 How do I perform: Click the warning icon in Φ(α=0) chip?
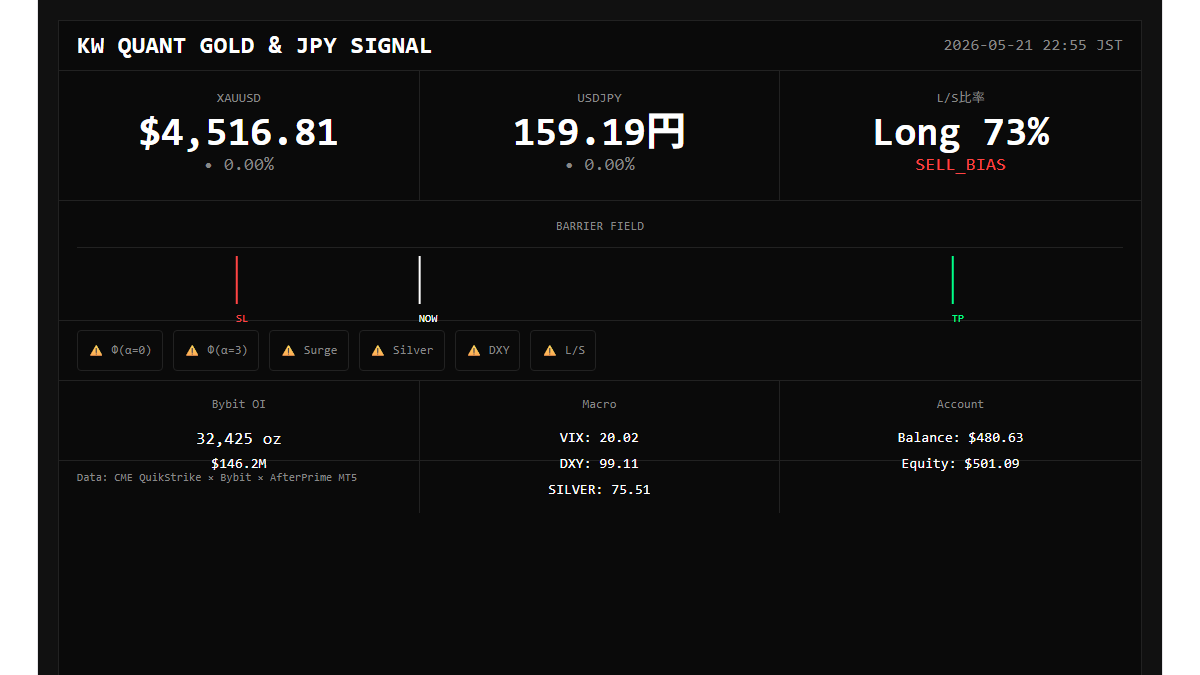pyautogui.click(x=96, y=351)
